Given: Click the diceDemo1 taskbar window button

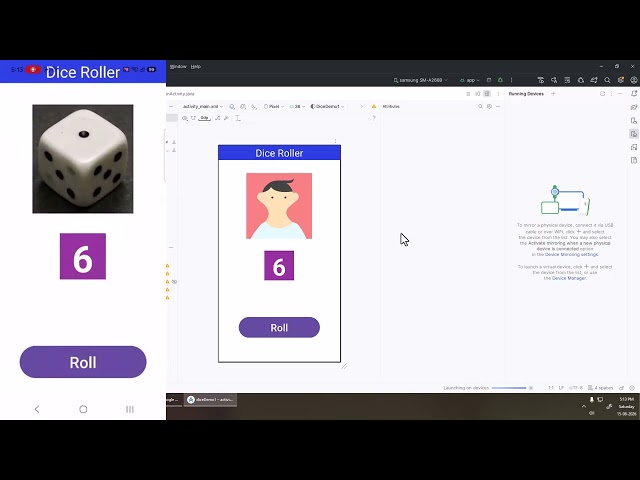Looking at the screenshot, I should pos(211,400).
